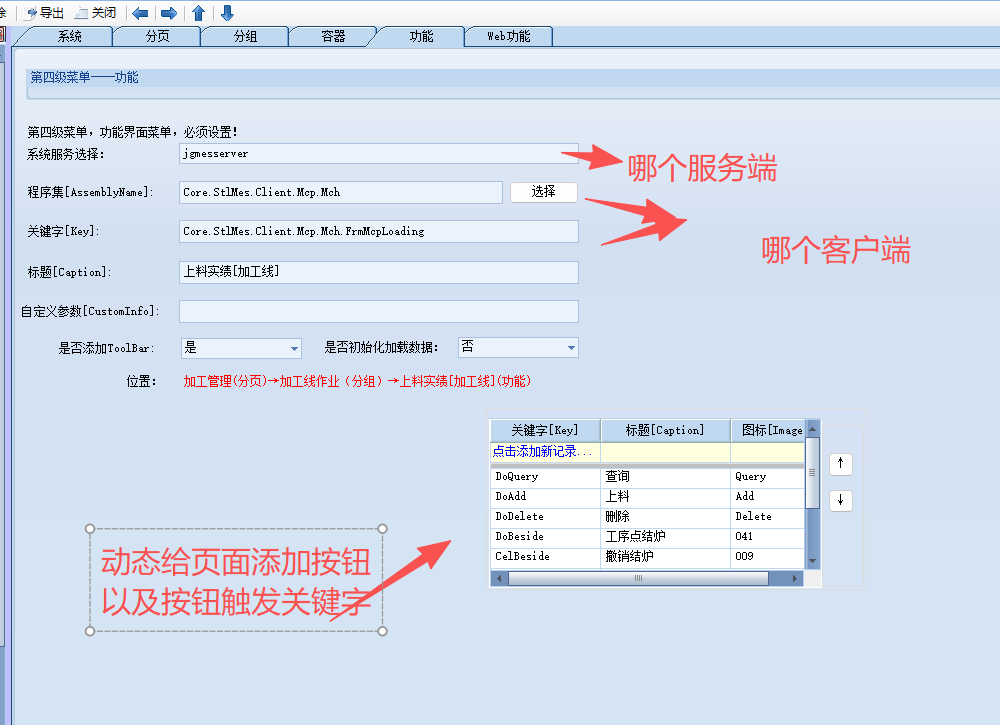Expand the 是否添加ToolBar dropdown arrow

coord(295,347)
